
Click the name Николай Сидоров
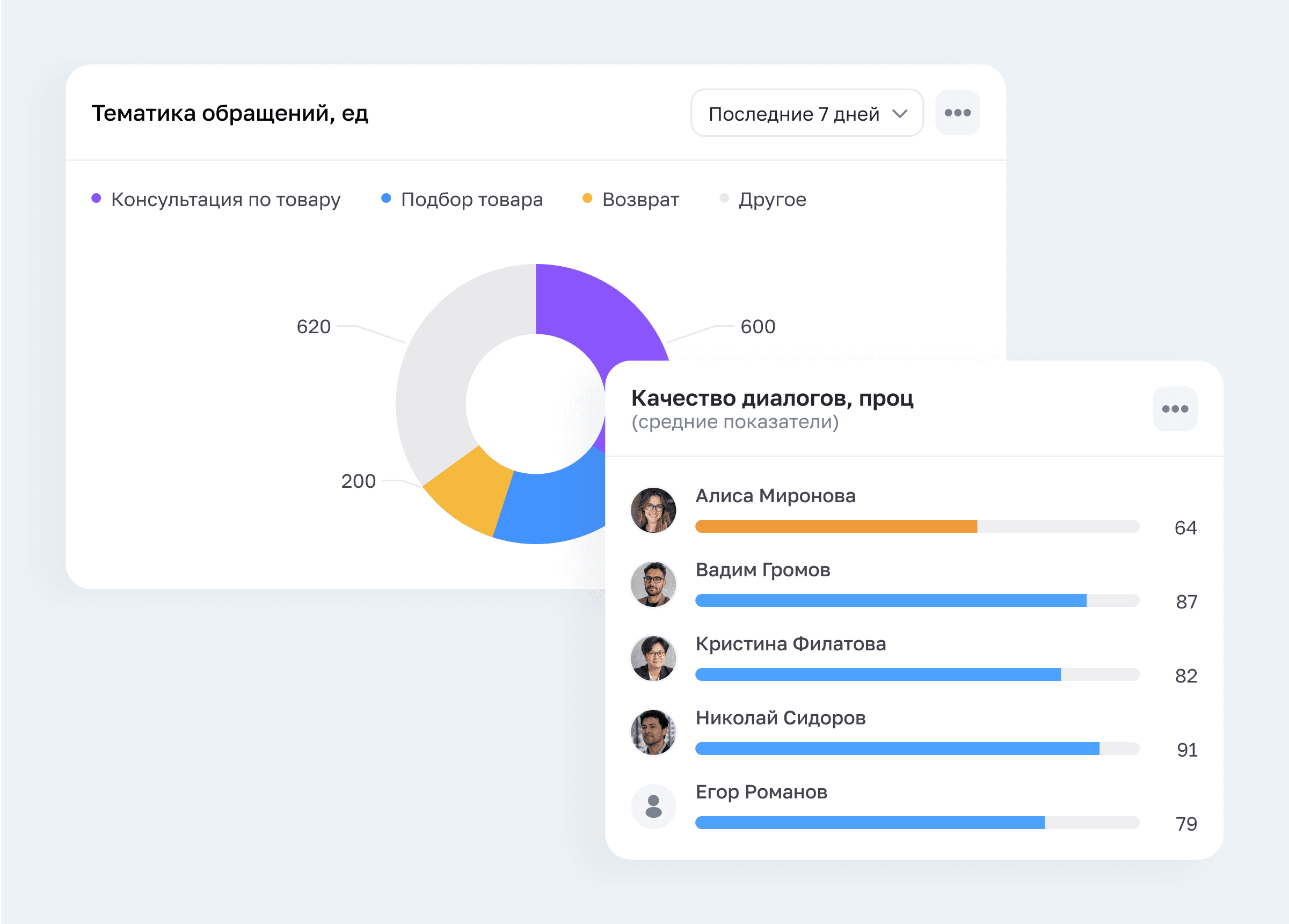(x=781, y=718)
